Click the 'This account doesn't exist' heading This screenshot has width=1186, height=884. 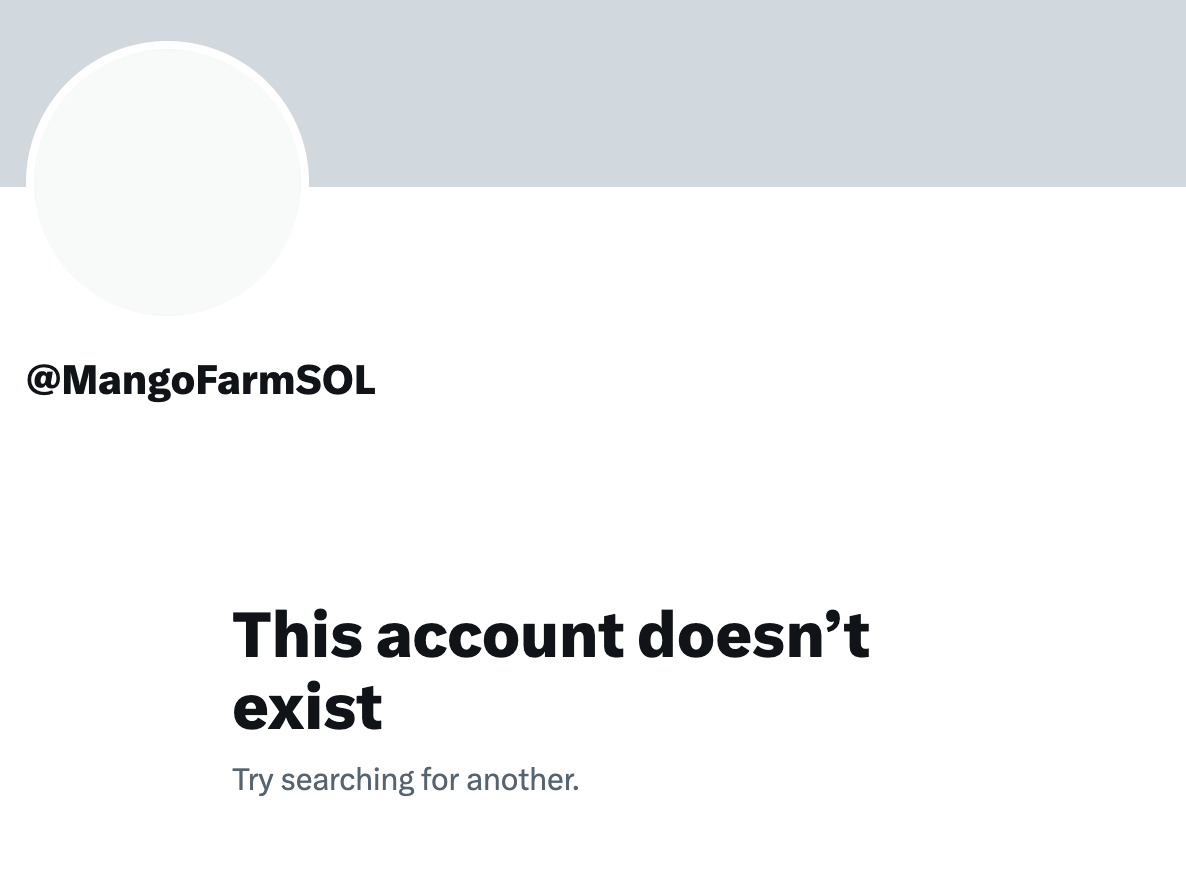(x=551, y=670)
